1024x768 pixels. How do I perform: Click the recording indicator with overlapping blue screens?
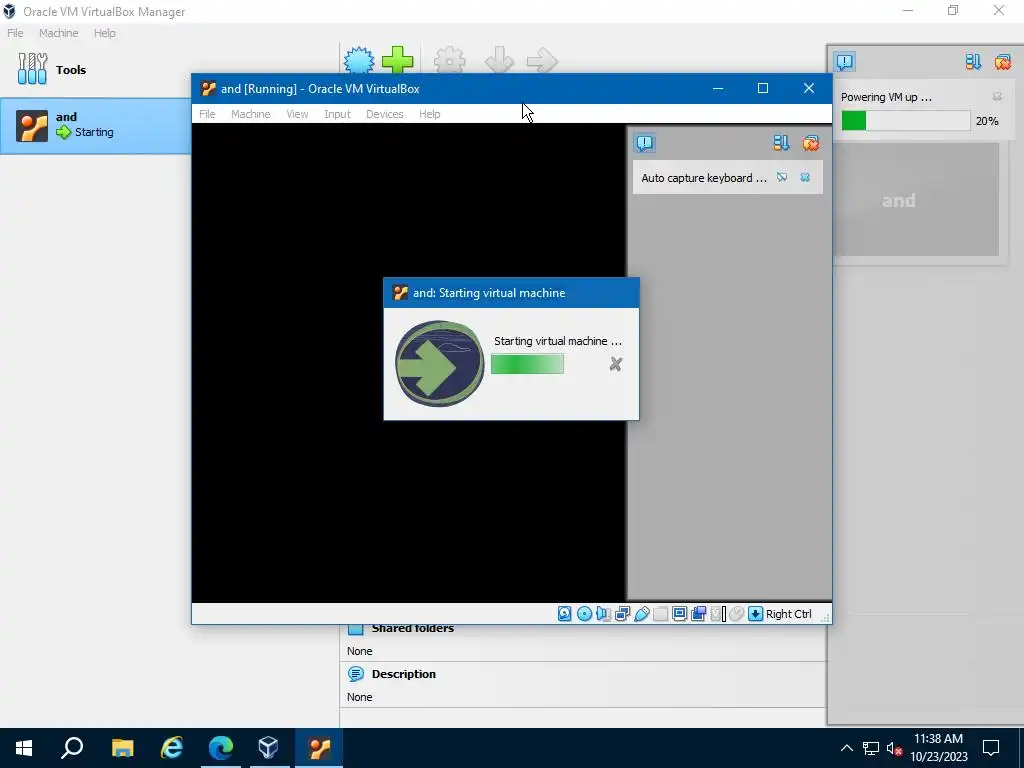pos(698,614)
